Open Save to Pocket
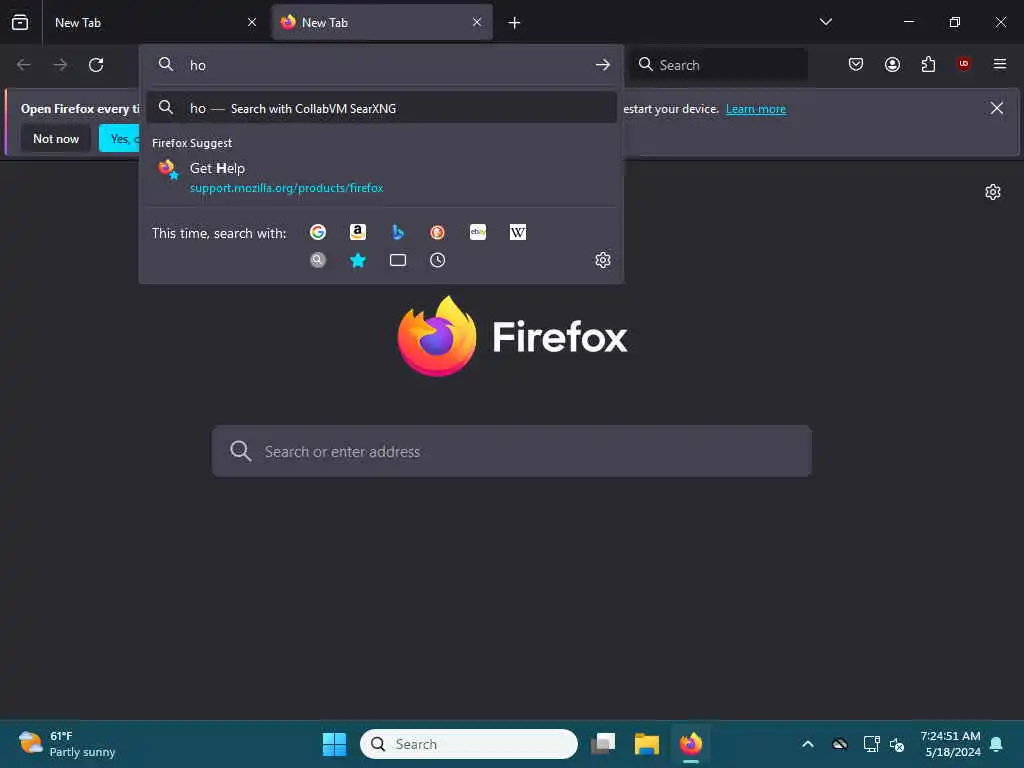This screenshot has height=768, width=1024. pos(856,64)
